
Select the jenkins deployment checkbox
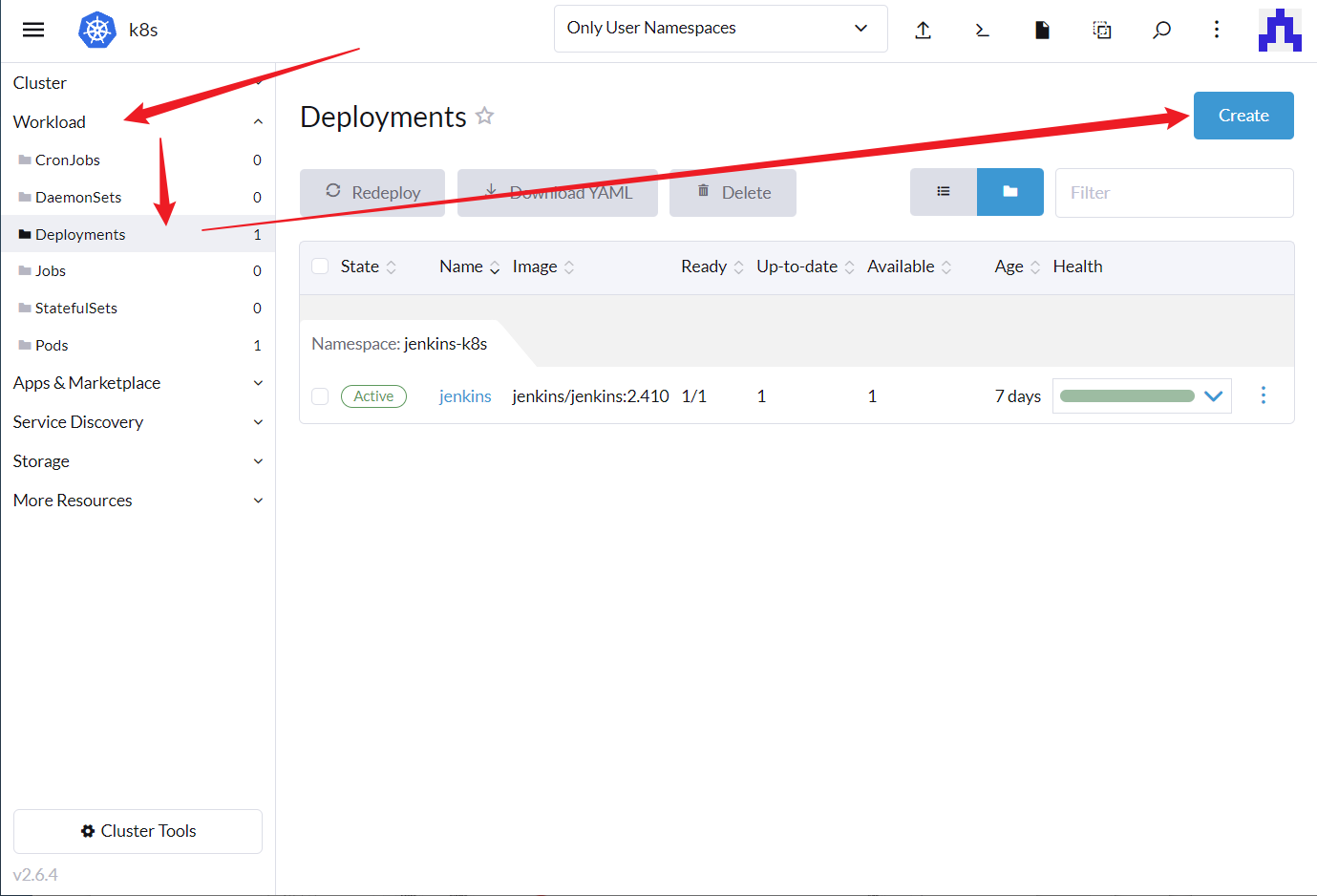[x=321, y=396]
